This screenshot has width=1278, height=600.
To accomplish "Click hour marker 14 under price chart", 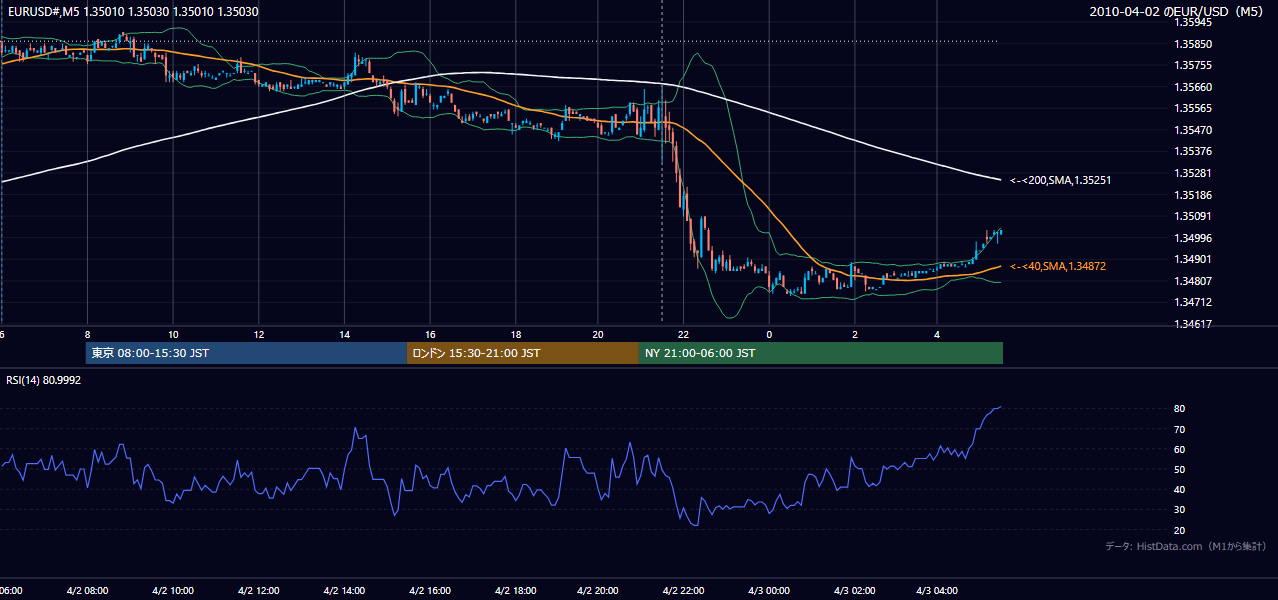I will click(344, 334).
